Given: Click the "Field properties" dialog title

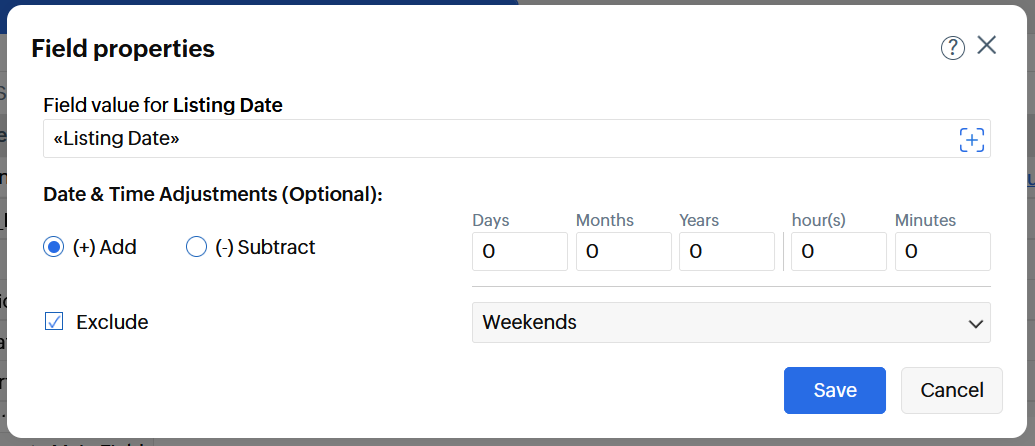Looking at the screenshot, I should tap(123, 48).
